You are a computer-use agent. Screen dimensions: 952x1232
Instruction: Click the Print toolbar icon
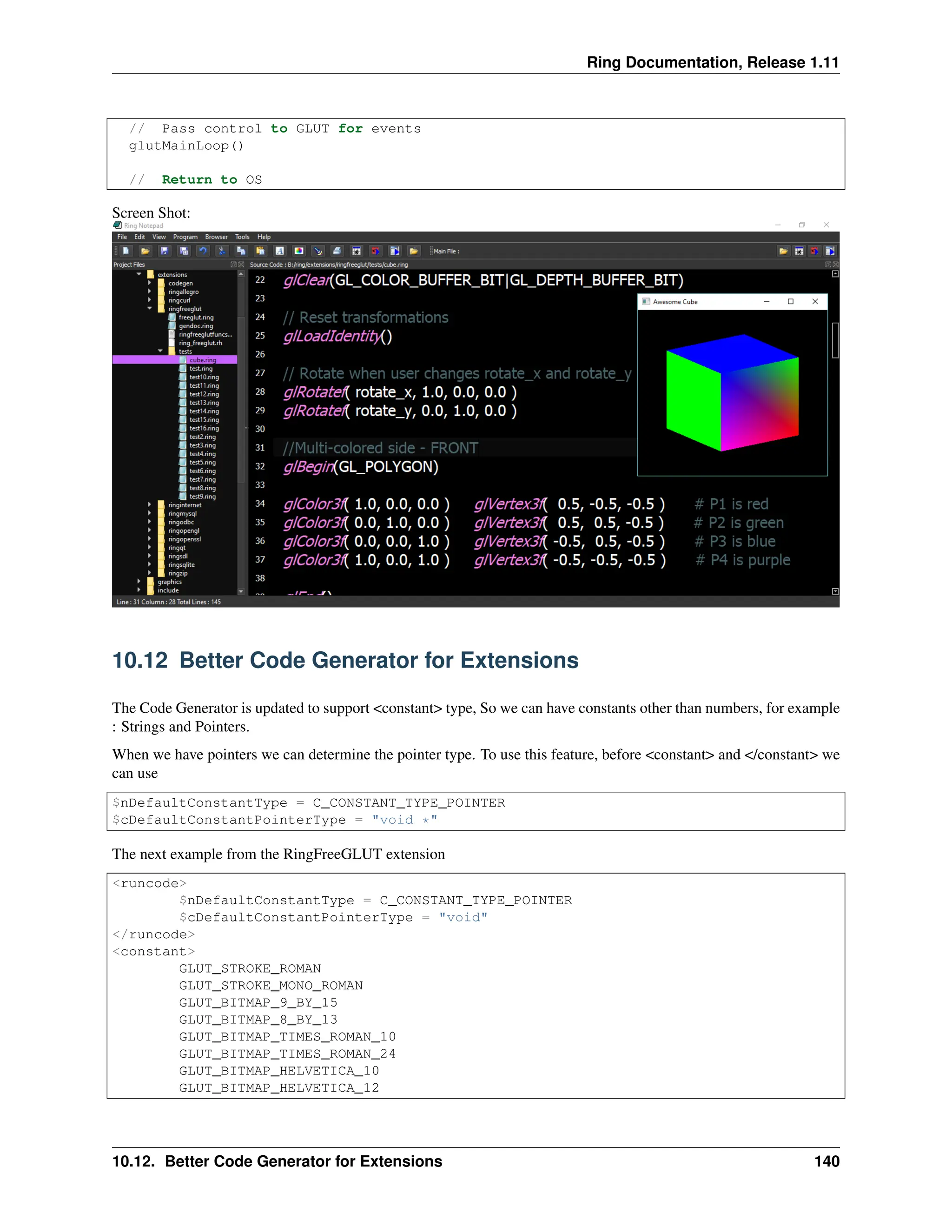pos(337,251)
